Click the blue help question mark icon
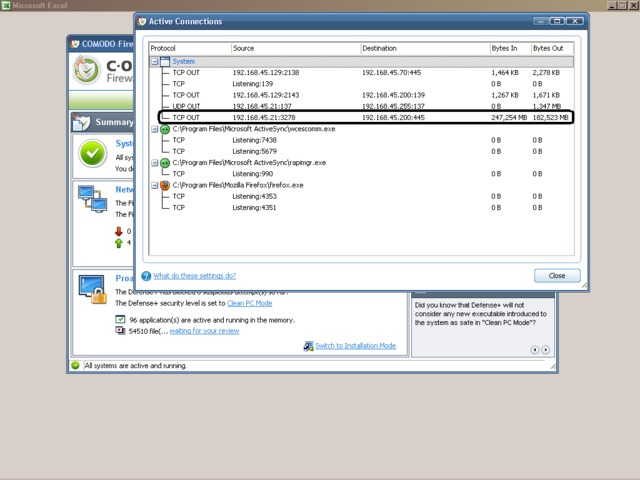640x480 pixels. pyautogui.click(x=146, y=276)
